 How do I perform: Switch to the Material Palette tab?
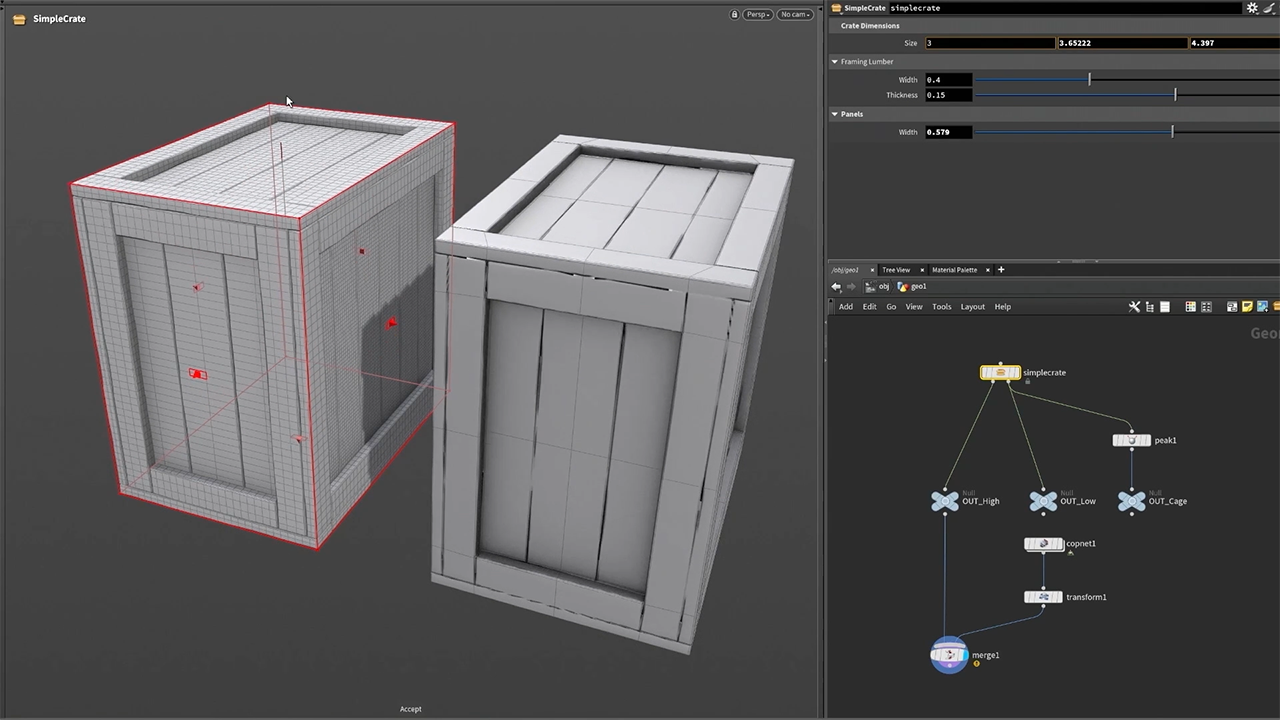954,270
